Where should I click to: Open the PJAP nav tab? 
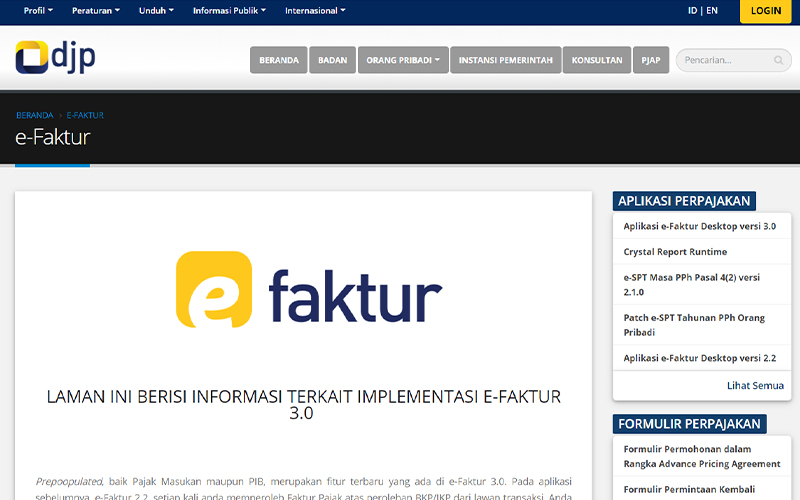click(x=651, y=60)
